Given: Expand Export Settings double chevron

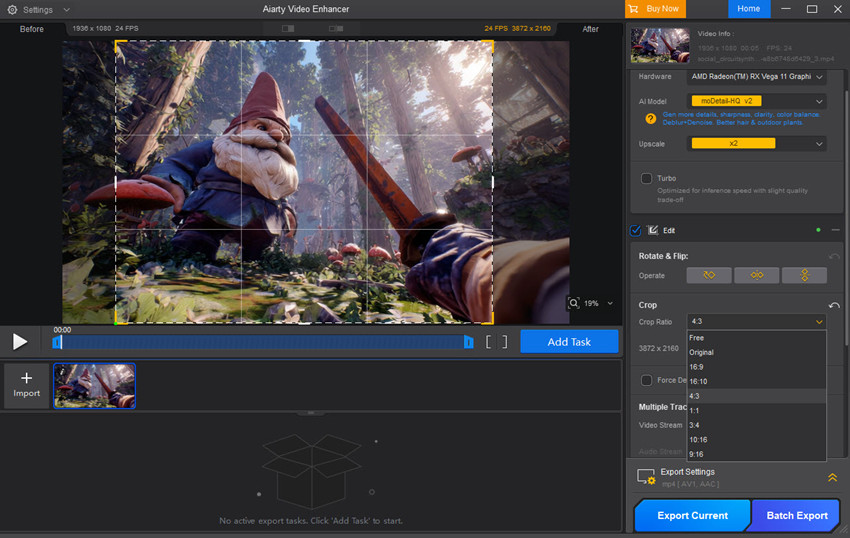Looking at the screenshot, I should (x=832, y=477).
